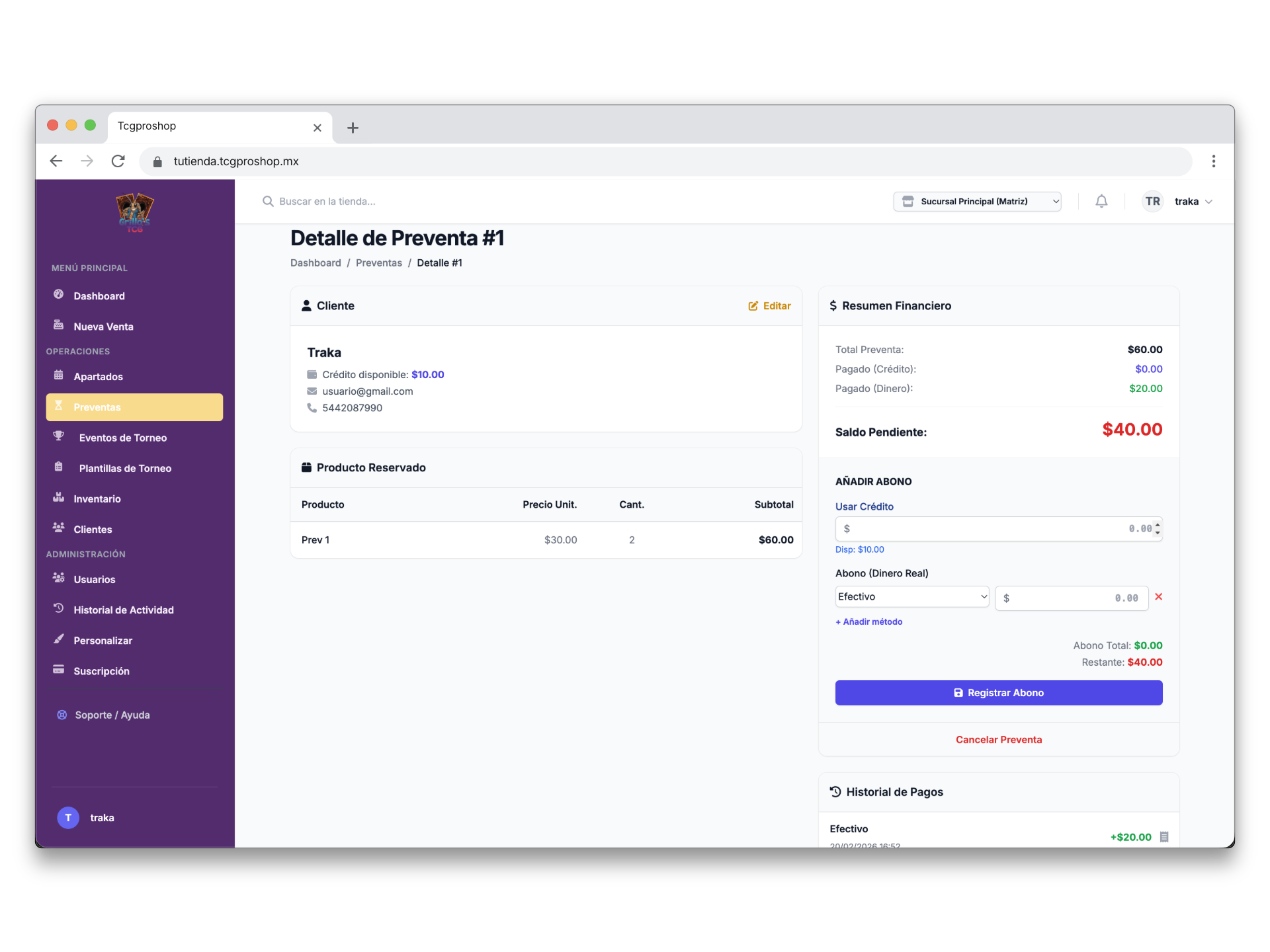Open new browser tab with plus icon
The image size is (1270, 952).
(x=353, y=128)
